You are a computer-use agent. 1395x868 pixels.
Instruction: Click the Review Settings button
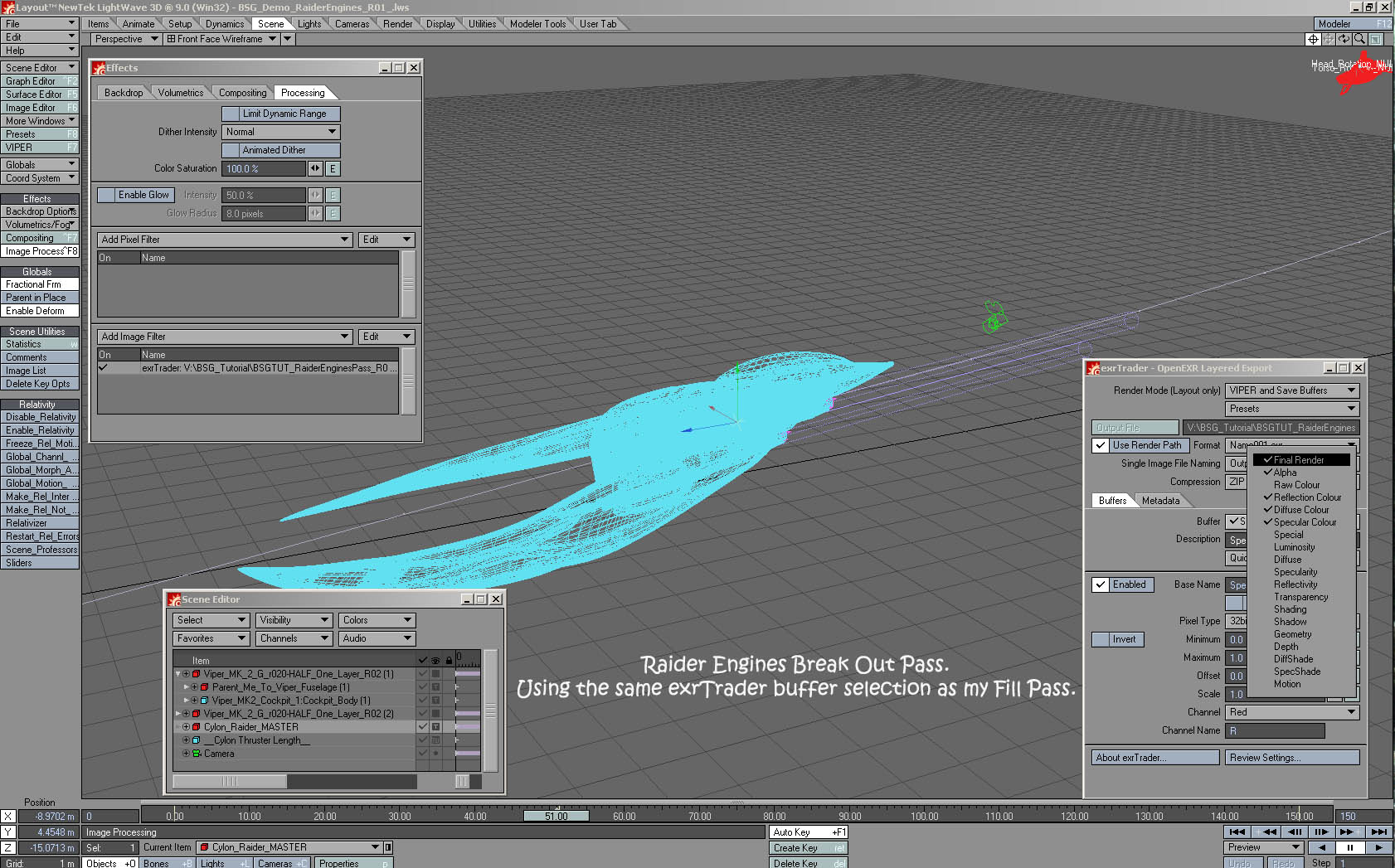(1292, 758)
